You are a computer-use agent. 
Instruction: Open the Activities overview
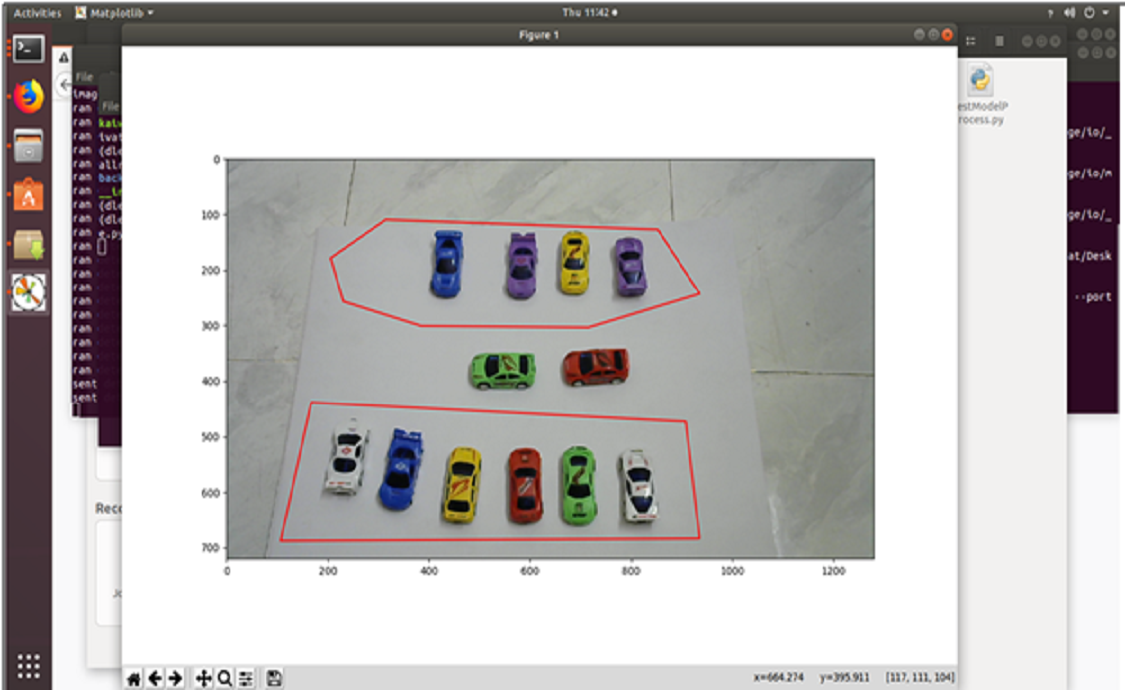pos(37,13)
